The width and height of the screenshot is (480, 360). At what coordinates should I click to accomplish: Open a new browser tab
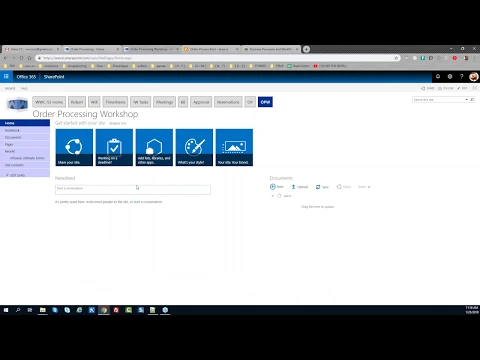[x=306, y=49]
